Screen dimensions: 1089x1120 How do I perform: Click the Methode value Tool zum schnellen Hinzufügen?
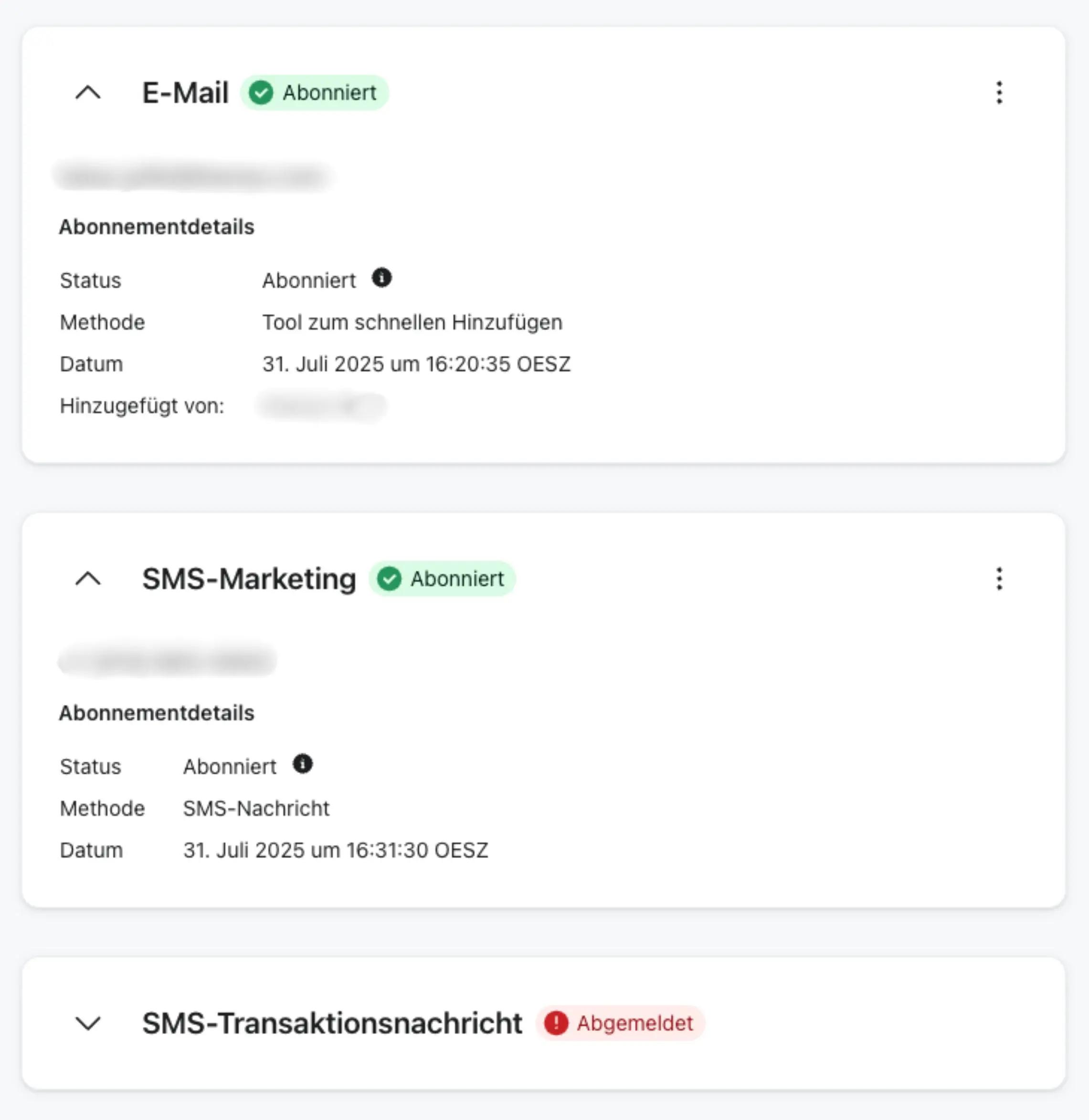[x=412, y=322]
